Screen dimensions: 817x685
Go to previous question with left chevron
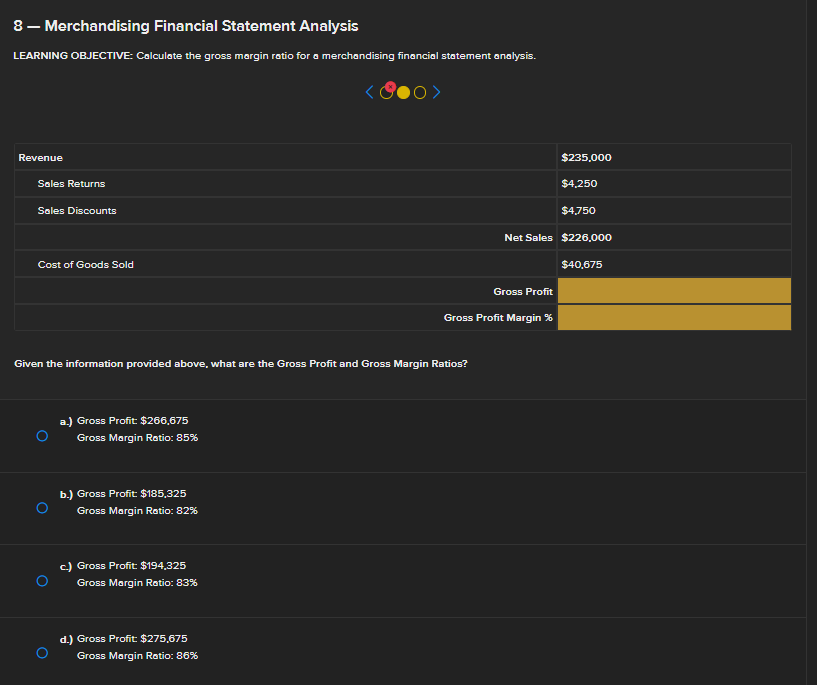click(x=370, y=94)
